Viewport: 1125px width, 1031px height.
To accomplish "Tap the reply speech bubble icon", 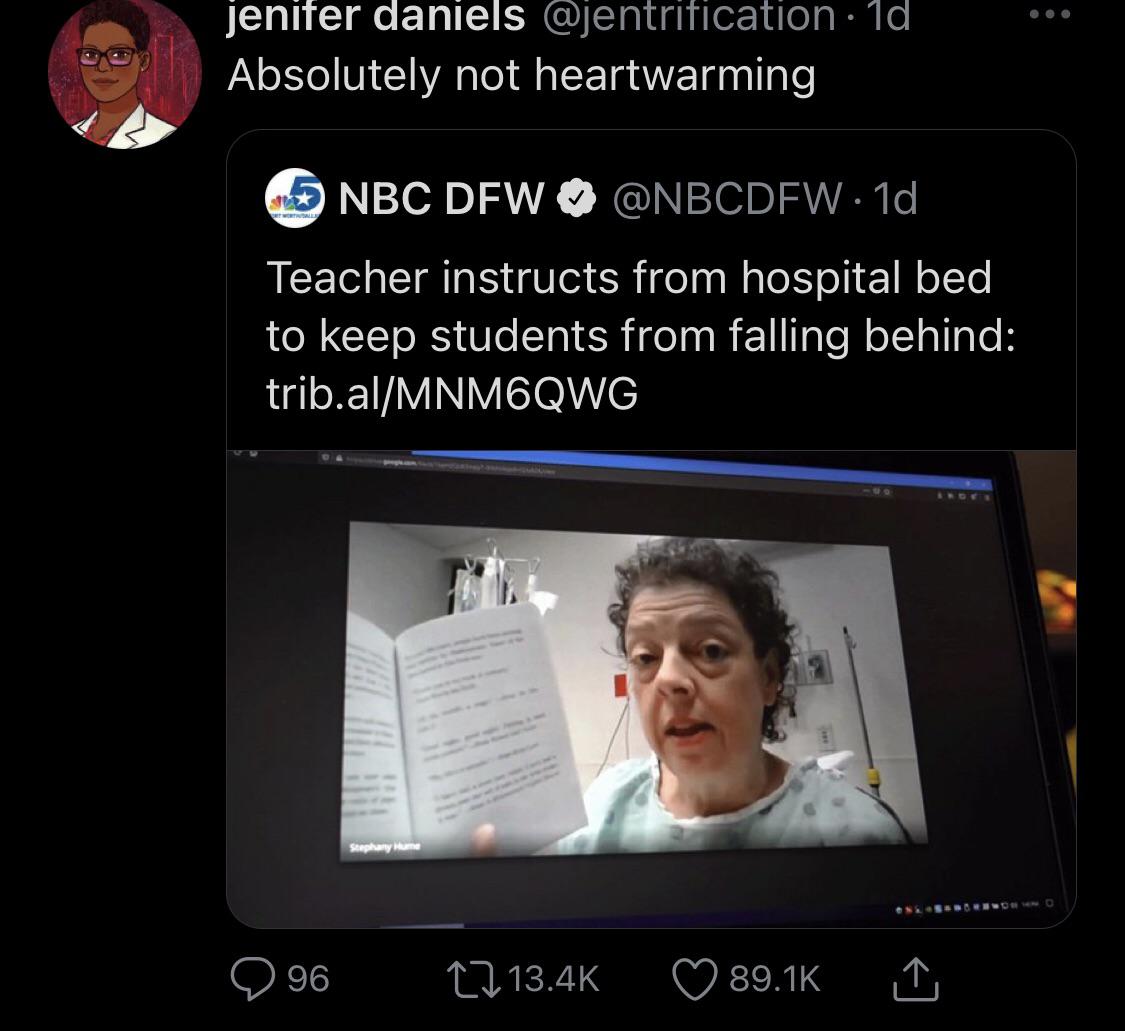I will coord(254,978).
